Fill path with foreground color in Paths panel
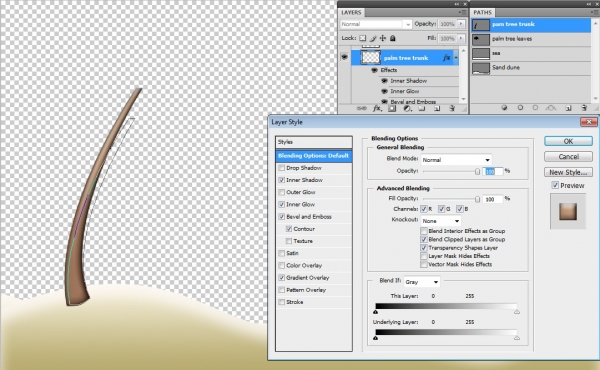Viewport: 600px width, 370px height. pyautogui.click(x=504, y=108)
